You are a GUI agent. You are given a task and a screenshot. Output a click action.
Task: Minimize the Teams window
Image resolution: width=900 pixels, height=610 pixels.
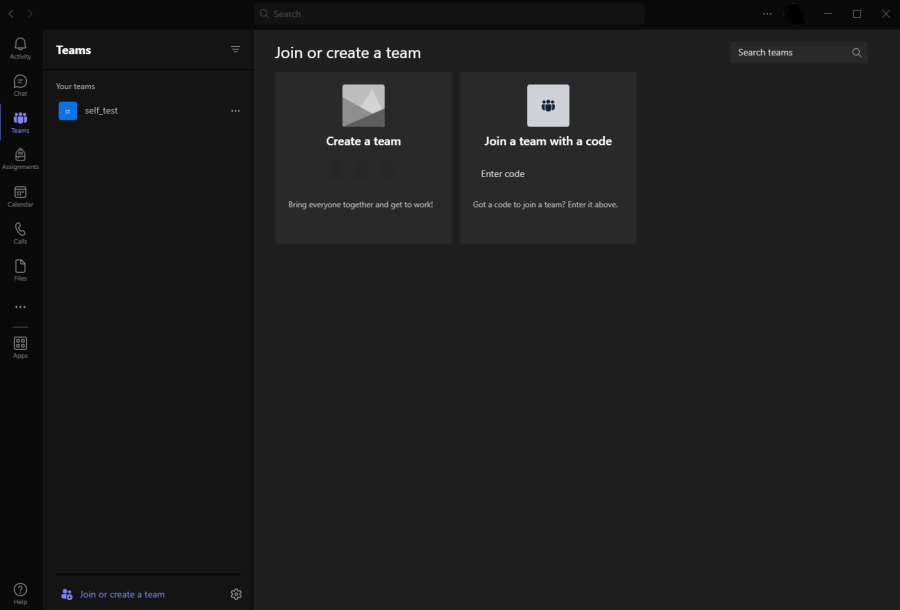(x=828, y=14)
